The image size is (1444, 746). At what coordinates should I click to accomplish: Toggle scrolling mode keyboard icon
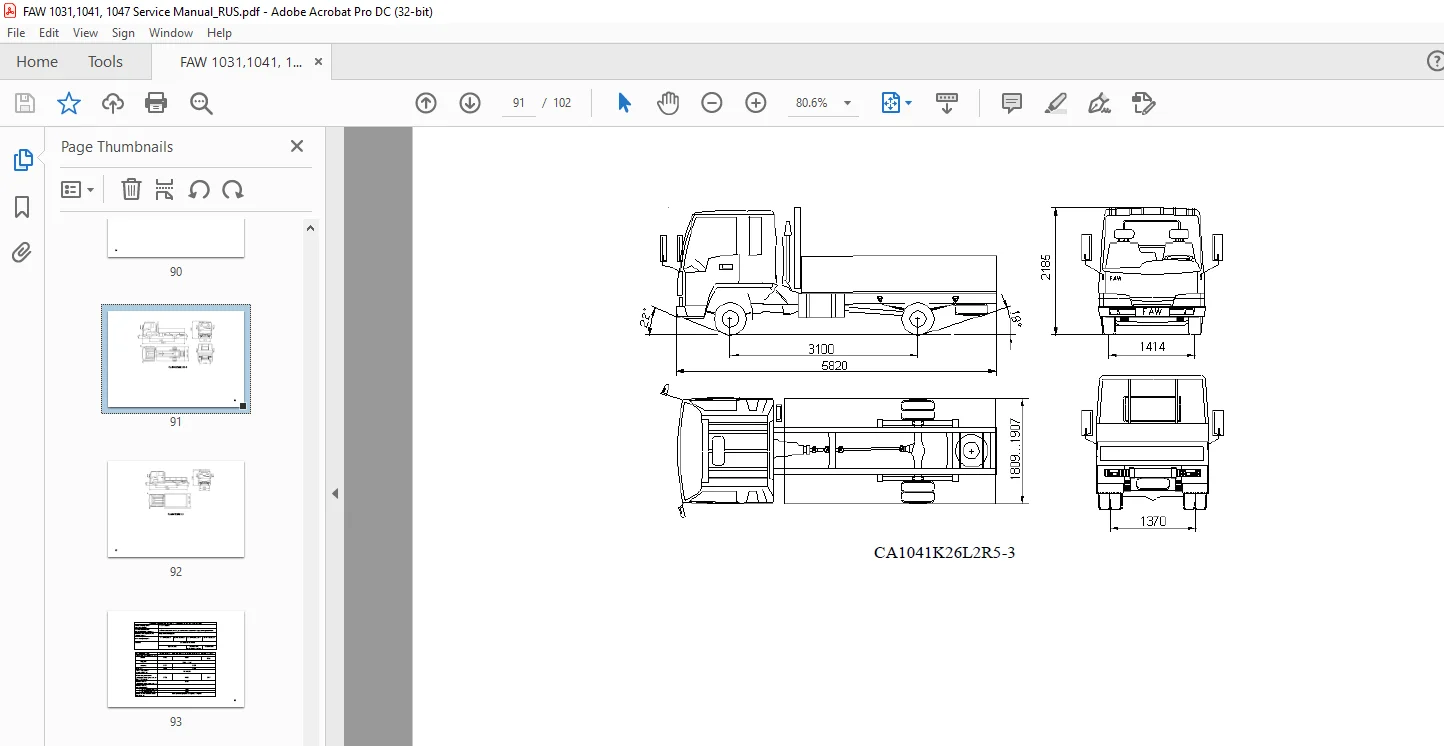coord(946,103)
